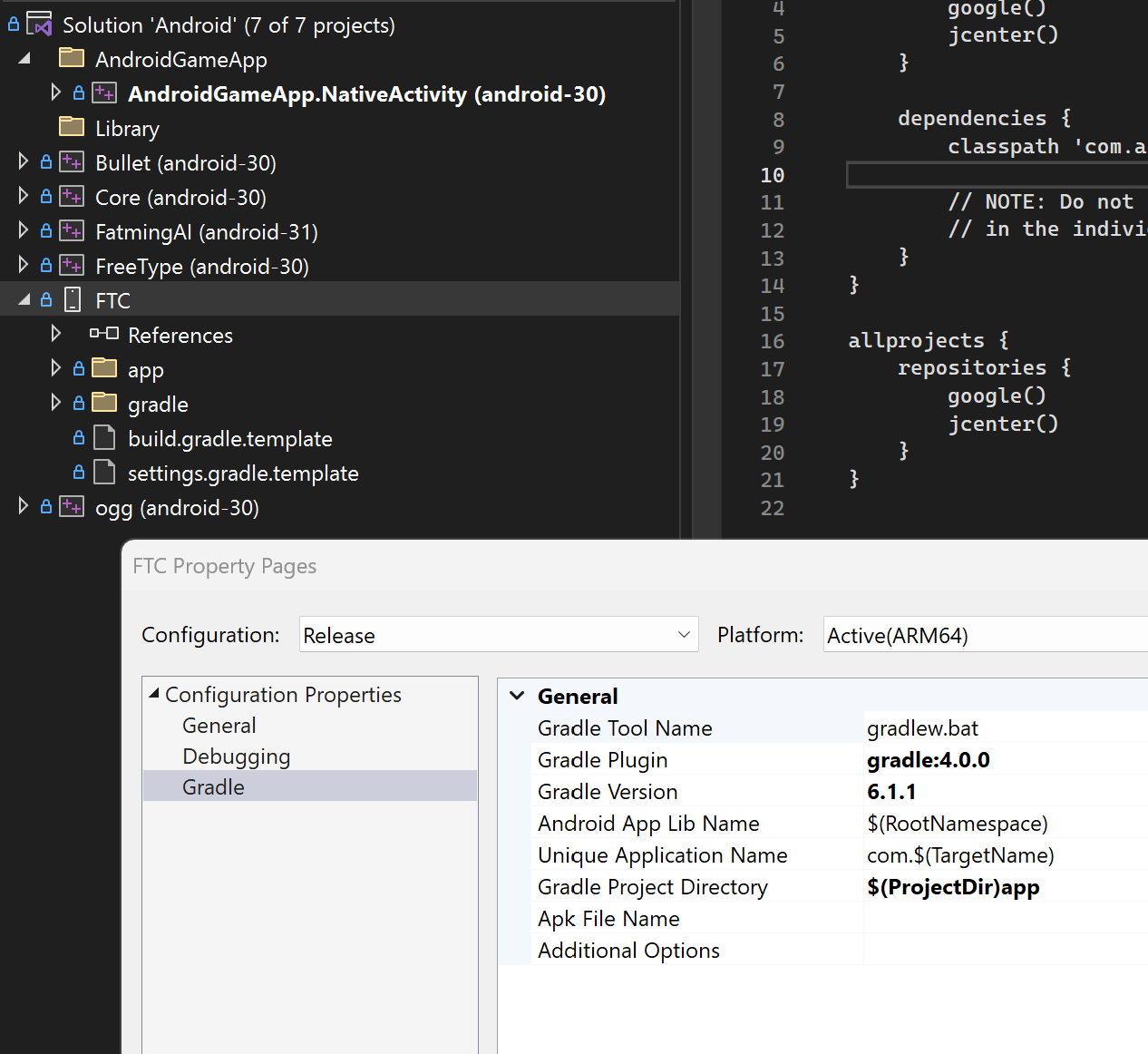Edit the Gradle Tool Name value gradlew.bat

point(1006,728)
